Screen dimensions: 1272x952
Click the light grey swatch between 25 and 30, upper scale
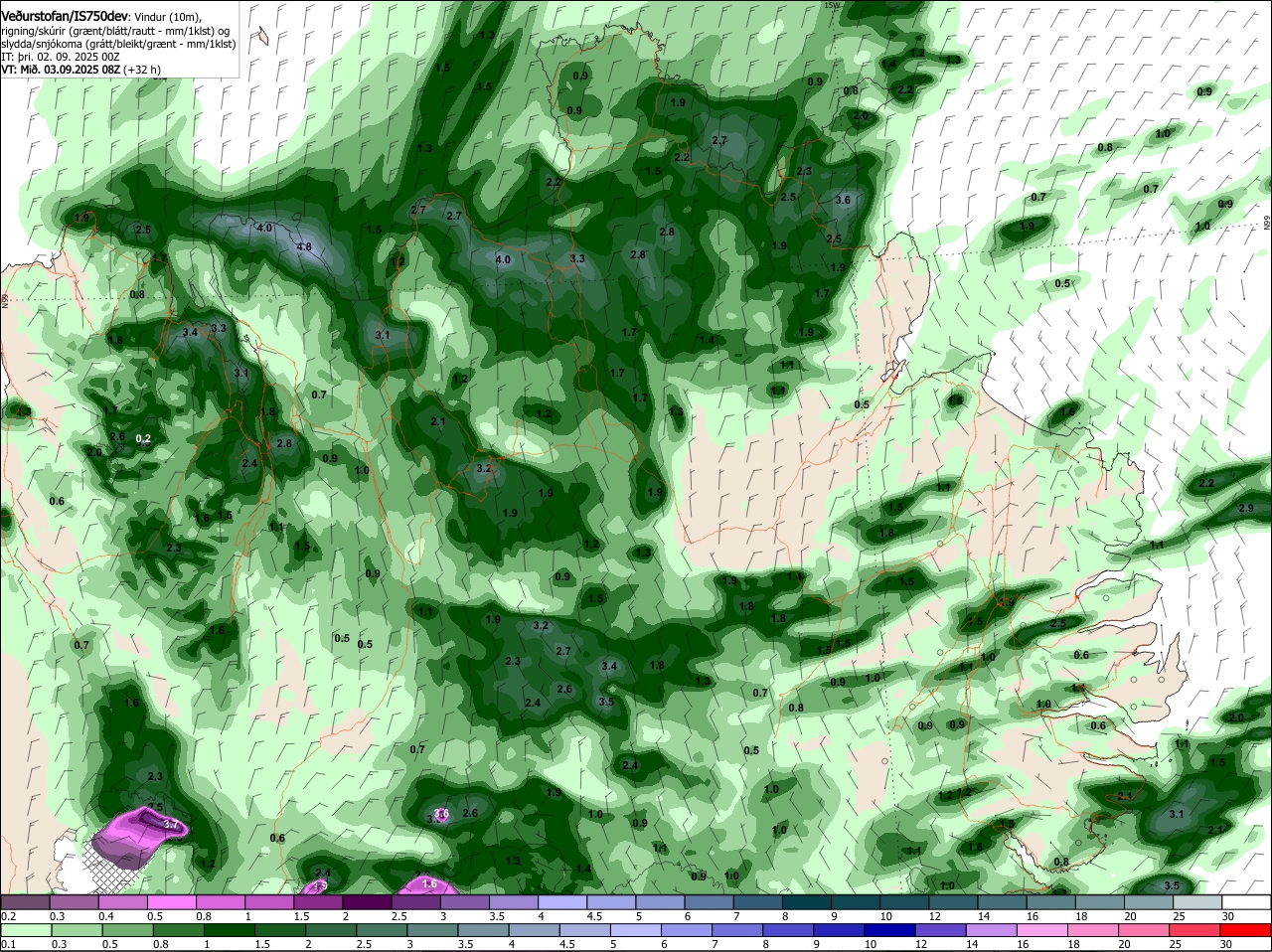click(1197, 902)
